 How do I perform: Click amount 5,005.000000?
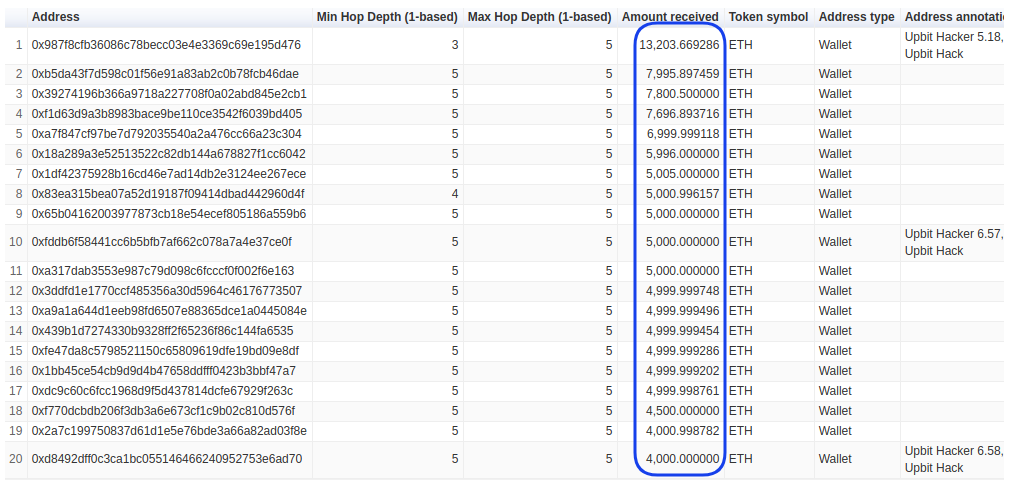tap(682, 174)
